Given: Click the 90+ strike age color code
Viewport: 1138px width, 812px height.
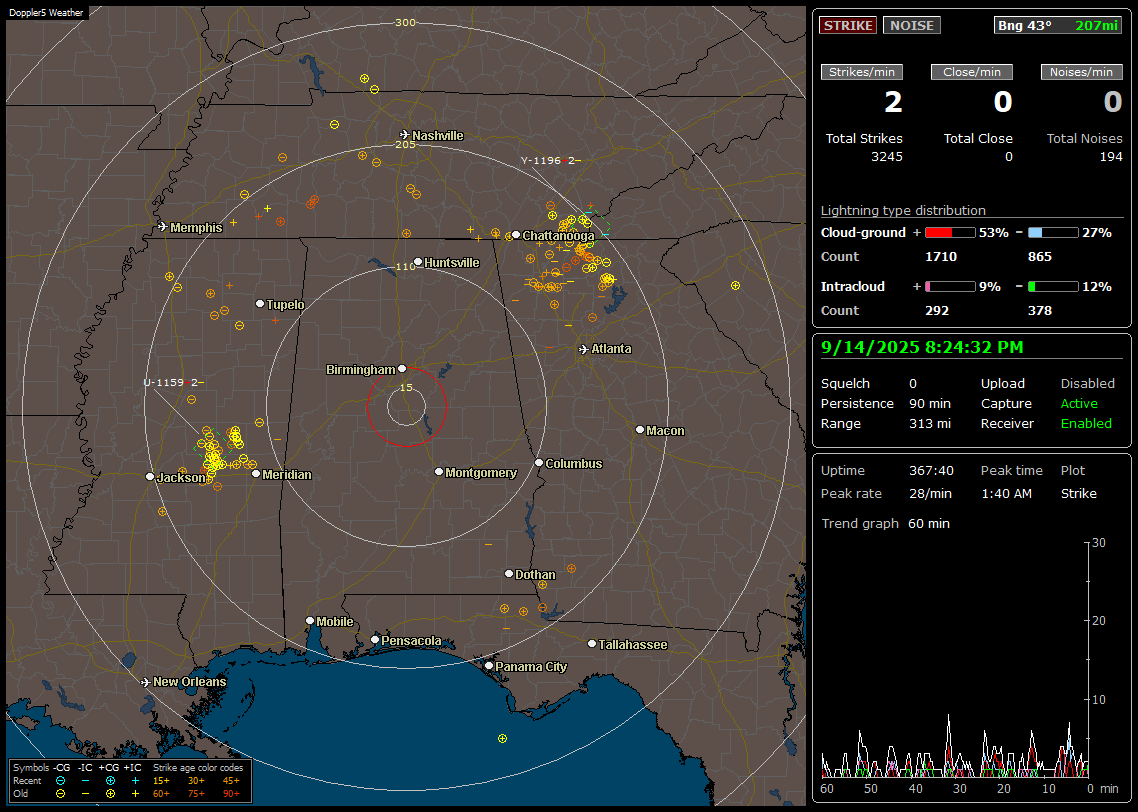Looking at the screenshot, I should [x=231, y=794].
